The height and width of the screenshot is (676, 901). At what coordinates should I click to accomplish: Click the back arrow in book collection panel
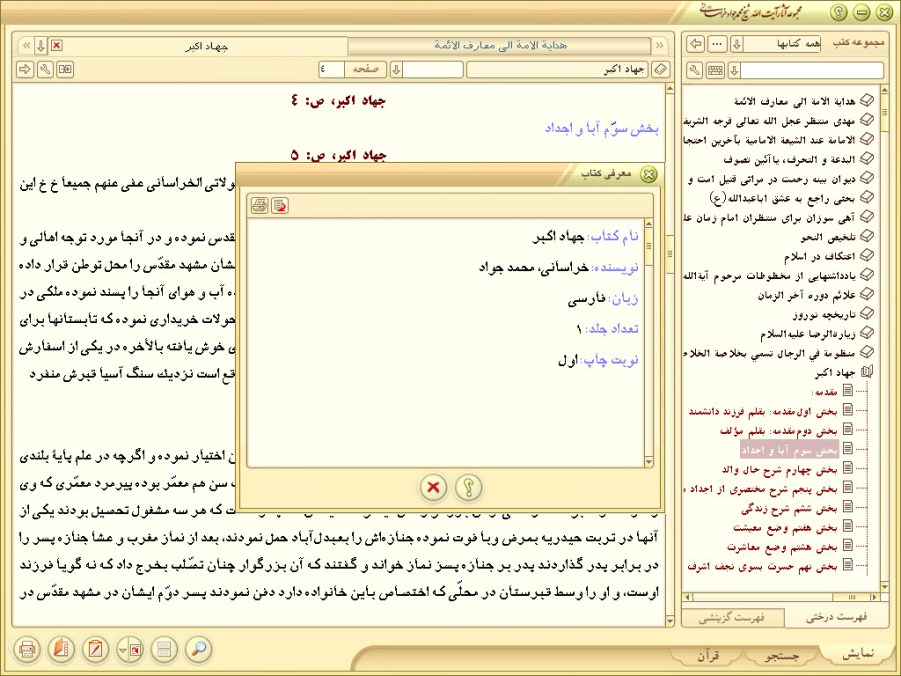(x=696, y=44)
